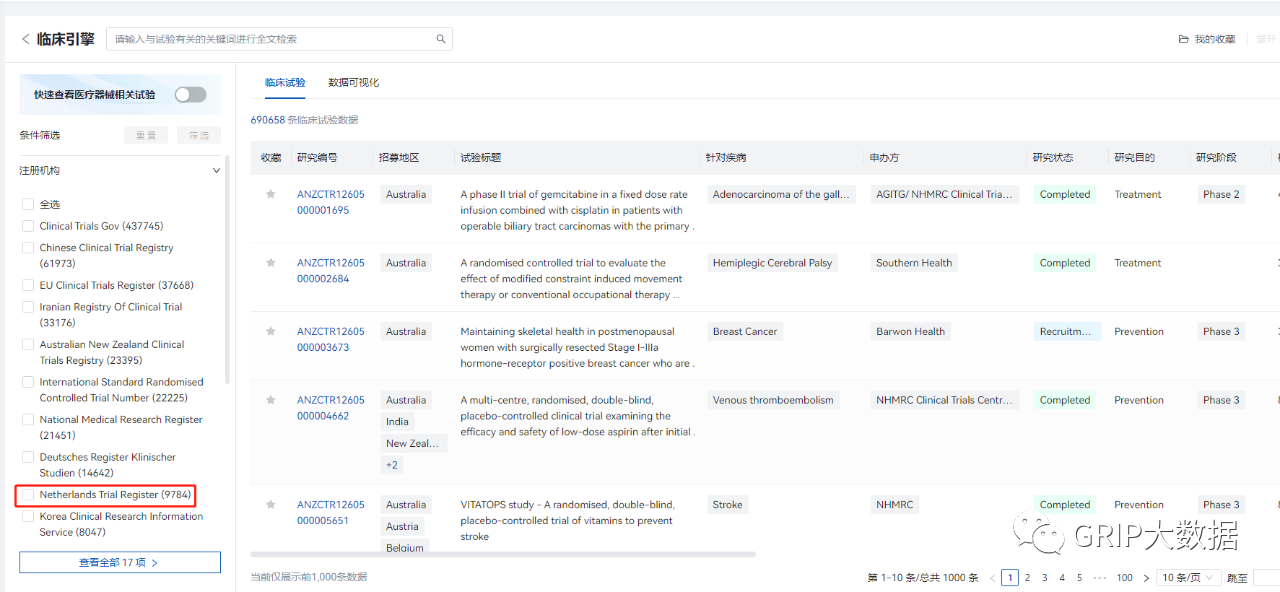Check International Standard Randomised Controlled Trial Number
The width and height of the screenshot is (1280, 592).
(28, 382)
